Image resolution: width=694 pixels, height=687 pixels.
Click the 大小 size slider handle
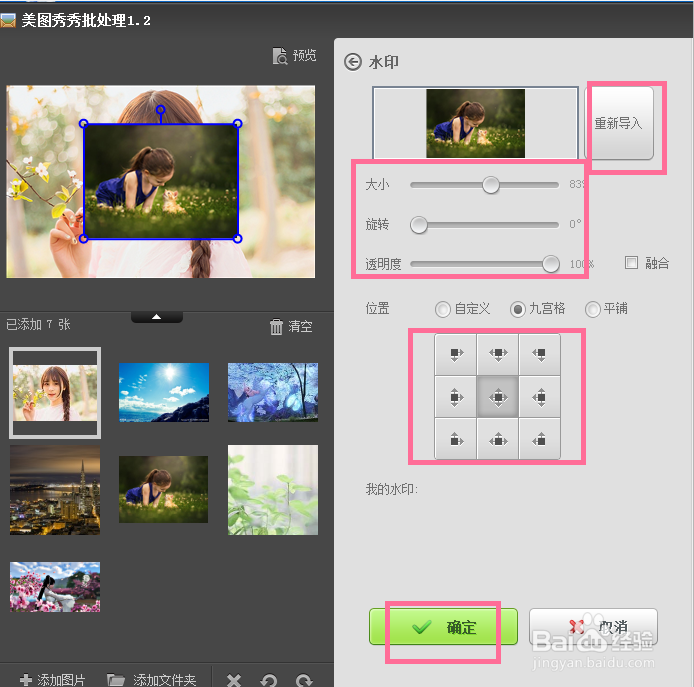pyautogui.click(x=490, y=185)
